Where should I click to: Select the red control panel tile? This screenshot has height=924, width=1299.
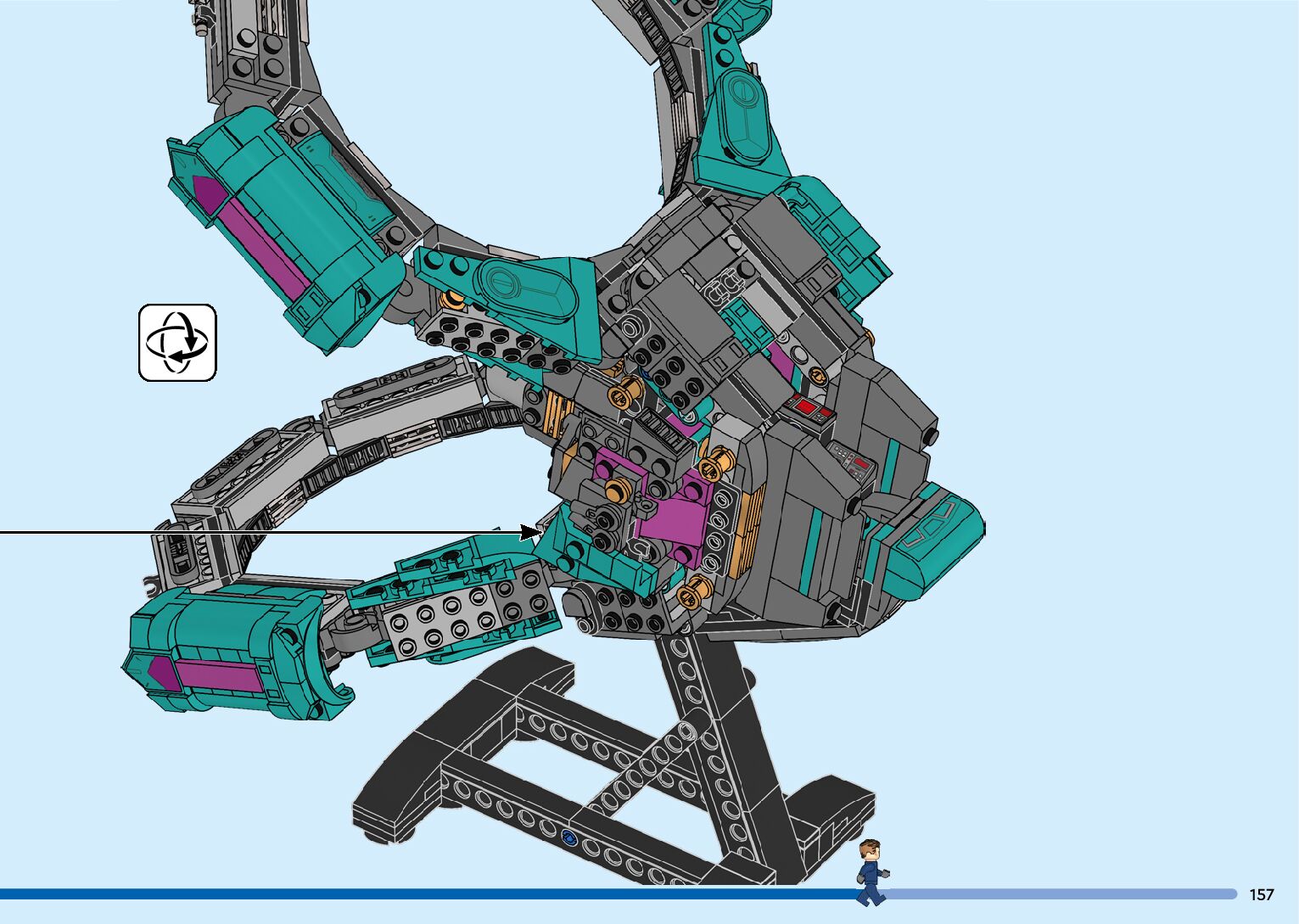(x=809, y=409)
